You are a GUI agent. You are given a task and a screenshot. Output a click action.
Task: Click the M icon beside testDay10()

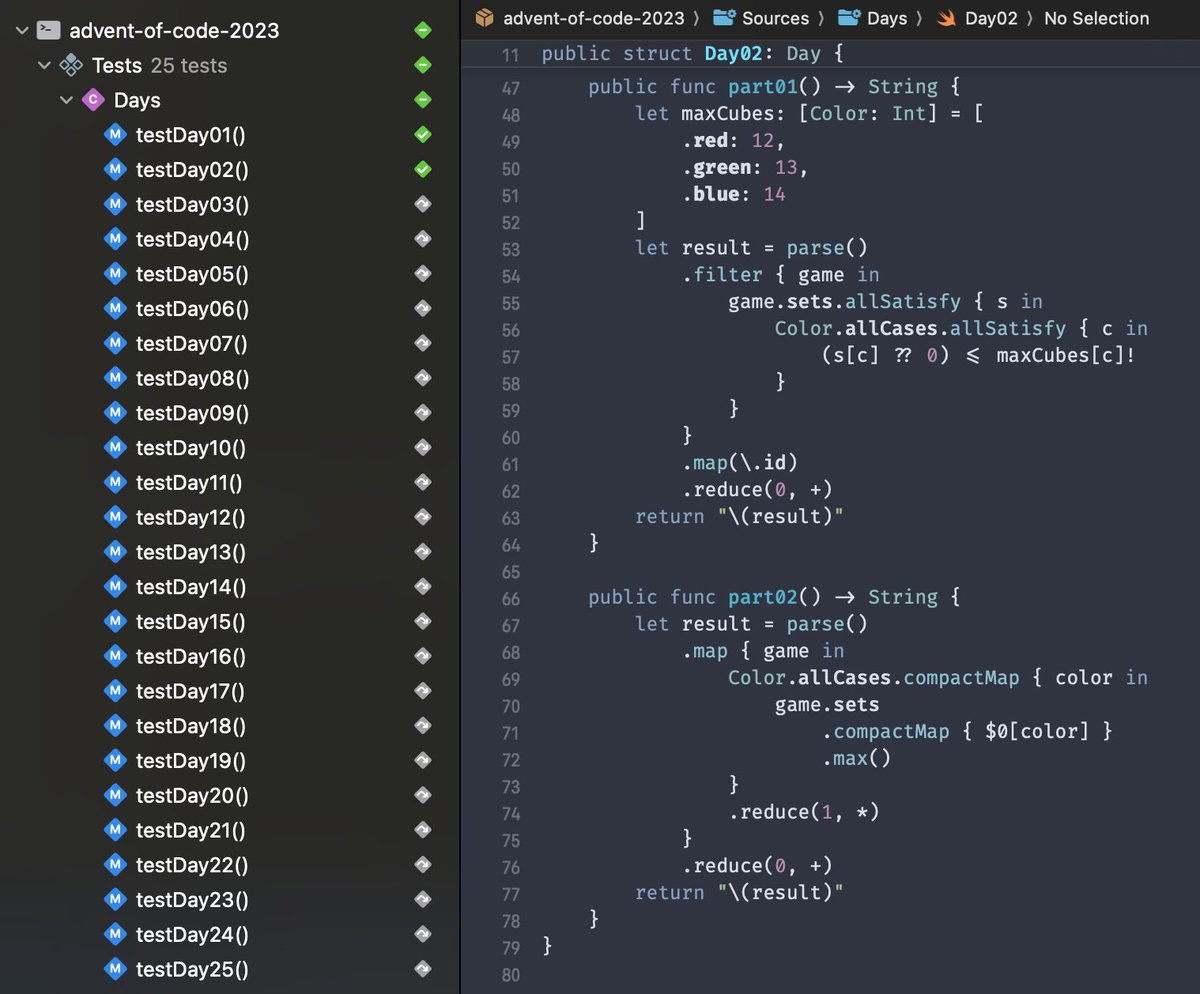tap(115, 448)
